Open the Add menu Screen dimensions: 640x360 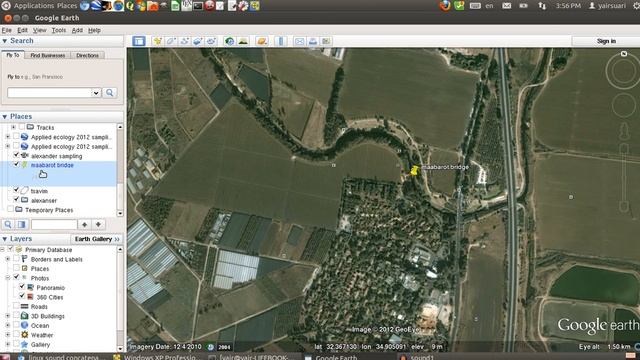pyautogui.click(x=77, y=30)
